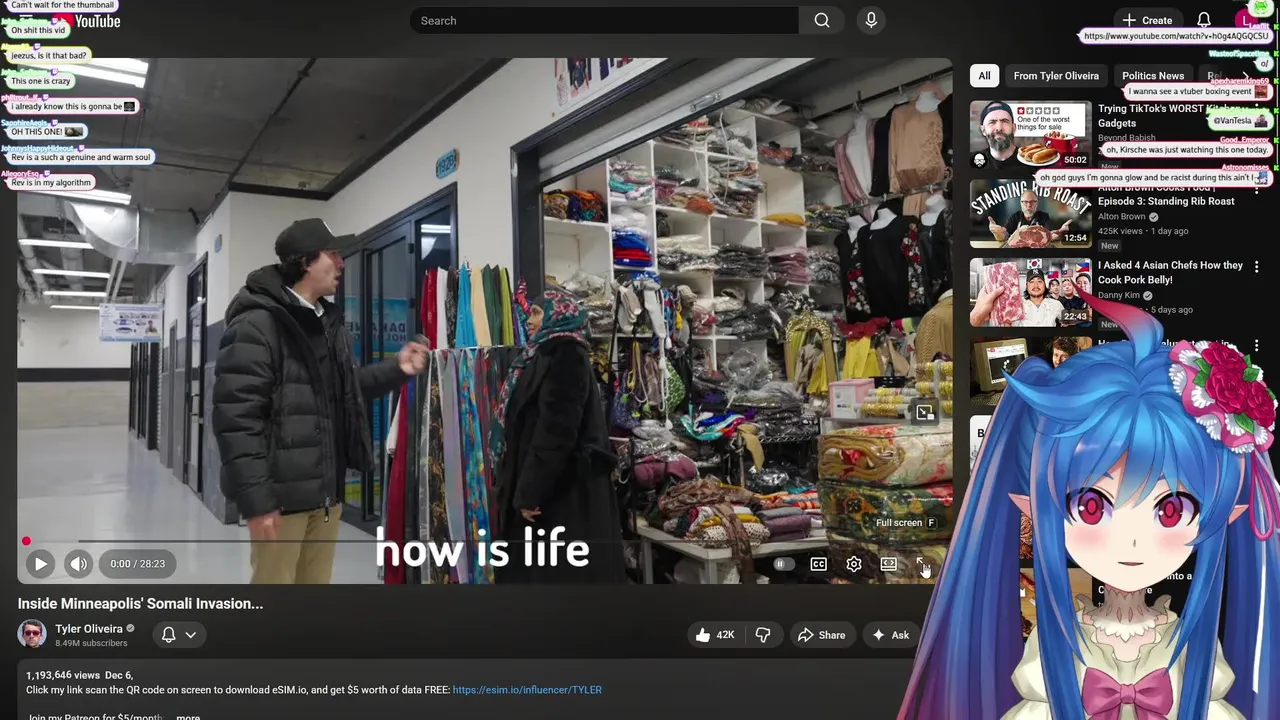The width and height of the screenshot is (1280, 720).
Task: Open more options for the Pork Belly video
Action: (x=1257, y=267)
